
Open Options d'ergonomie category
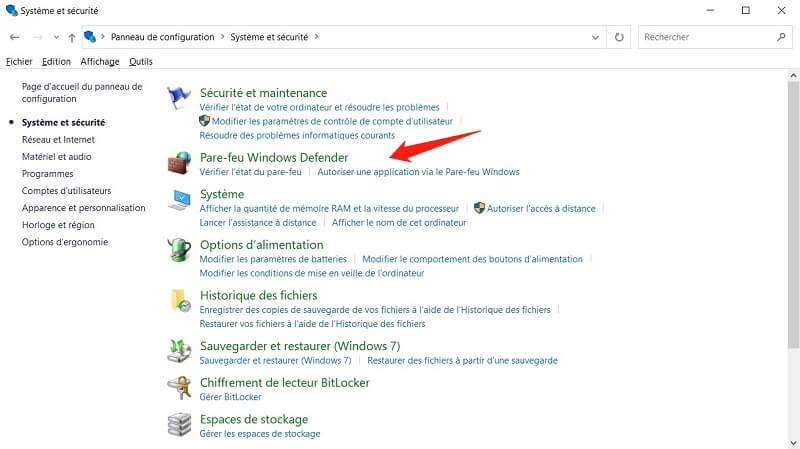(65, 242)
